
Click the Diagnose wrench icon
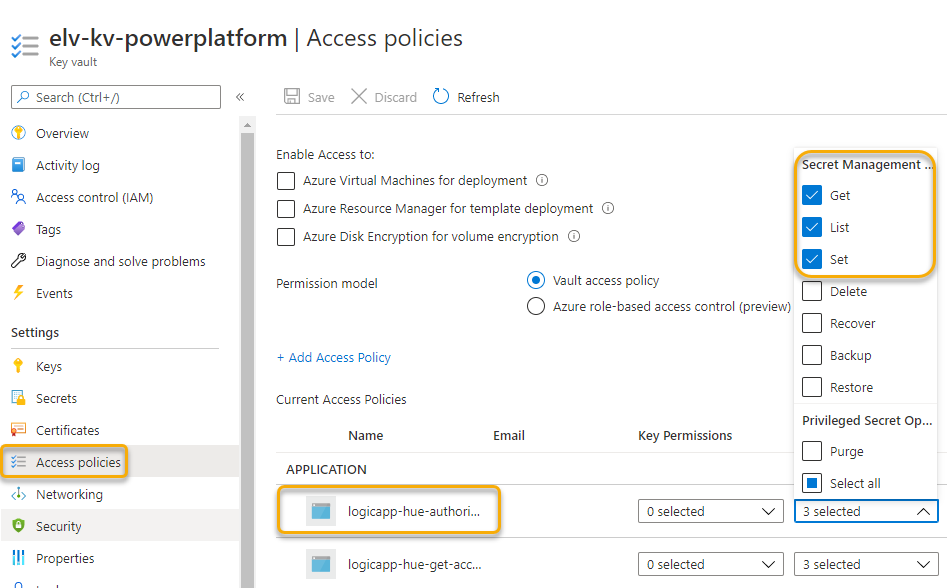pos(19,261)
